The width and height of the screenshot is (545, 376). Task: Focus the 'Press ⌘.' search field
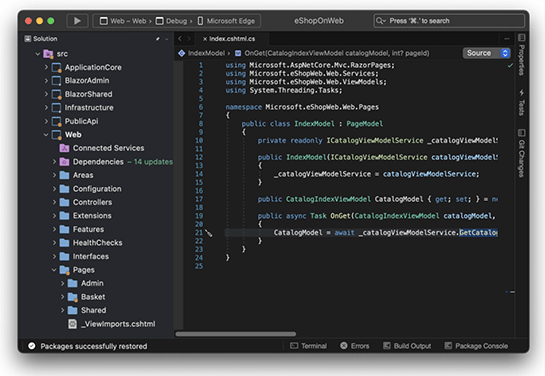tap(449, 21)
